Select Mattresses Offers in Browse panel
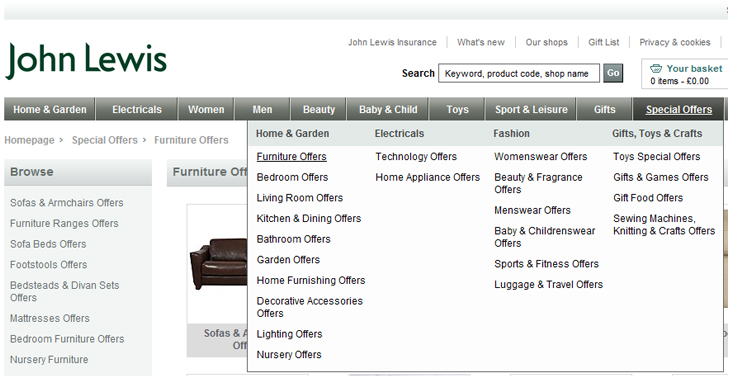The image size is (730, 376). (50, 318)
